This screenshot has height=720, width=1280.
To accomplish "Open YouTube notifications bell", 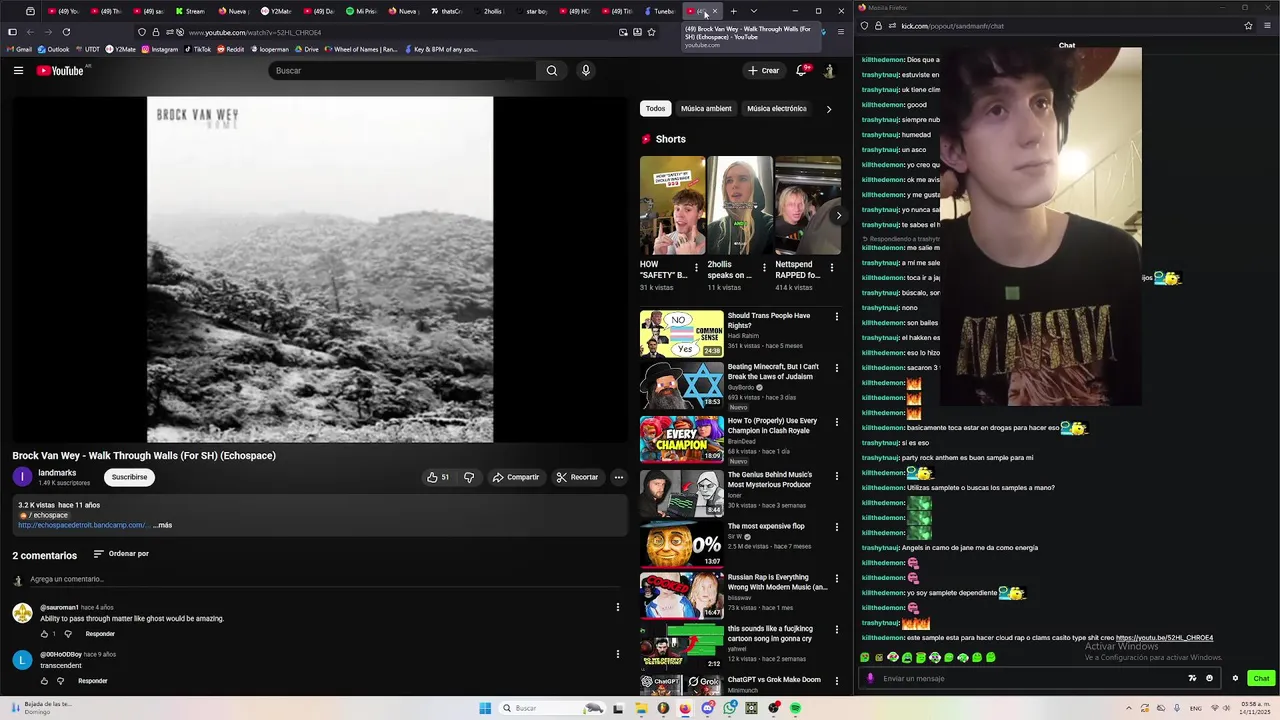I will coord(801,70).
